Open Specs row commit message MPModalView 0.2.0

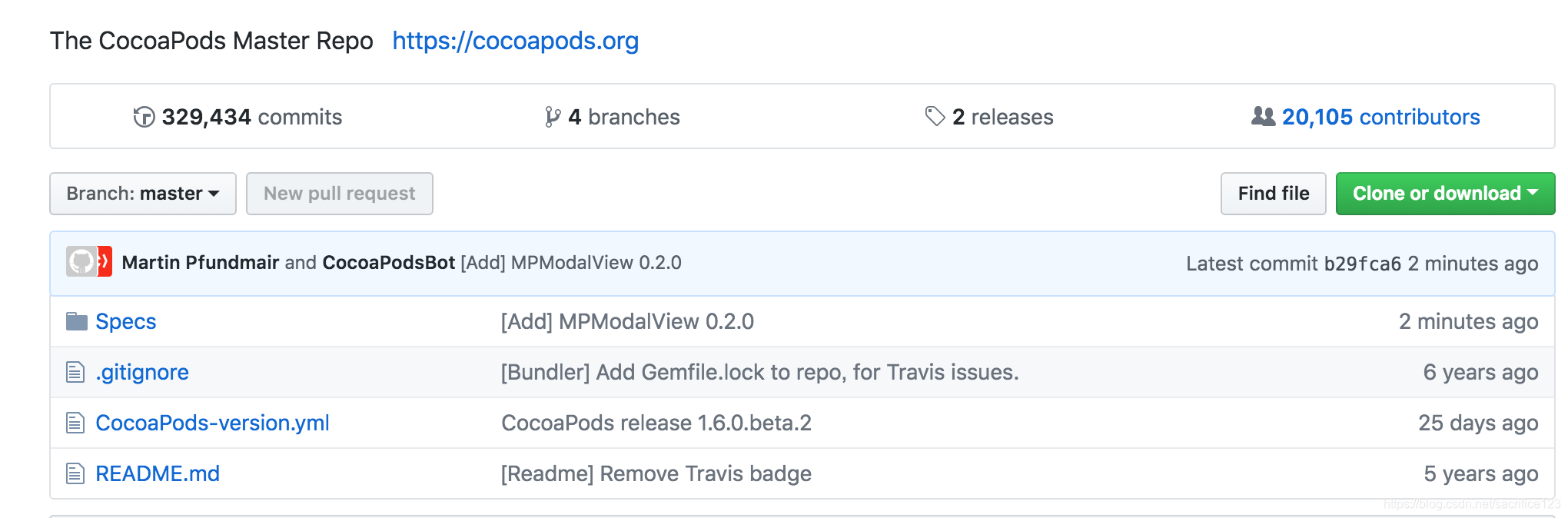(627, 321)
